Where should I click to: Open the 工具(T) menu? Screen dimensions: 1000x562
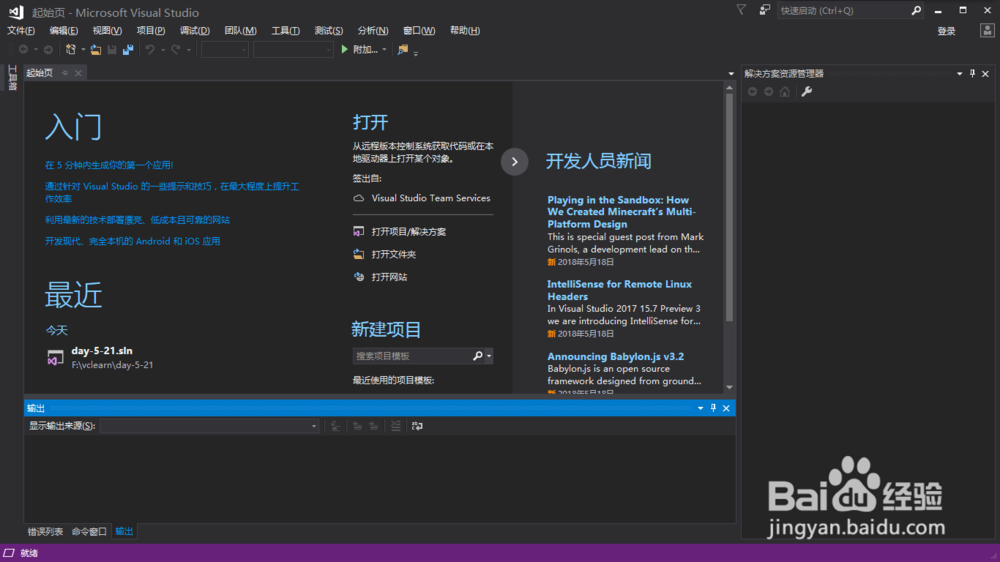click(x=285, y=31)
